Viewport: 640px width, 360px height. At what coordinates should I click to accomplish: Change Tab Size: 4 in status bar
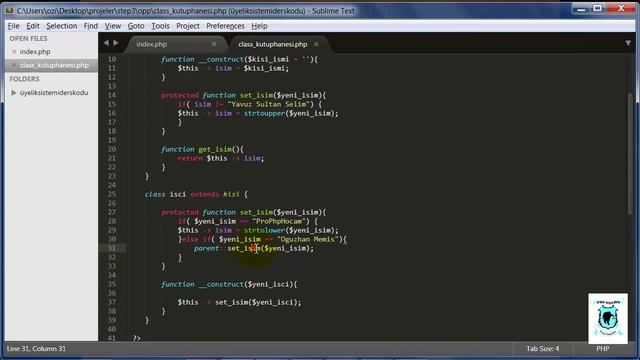pos(542,349)
